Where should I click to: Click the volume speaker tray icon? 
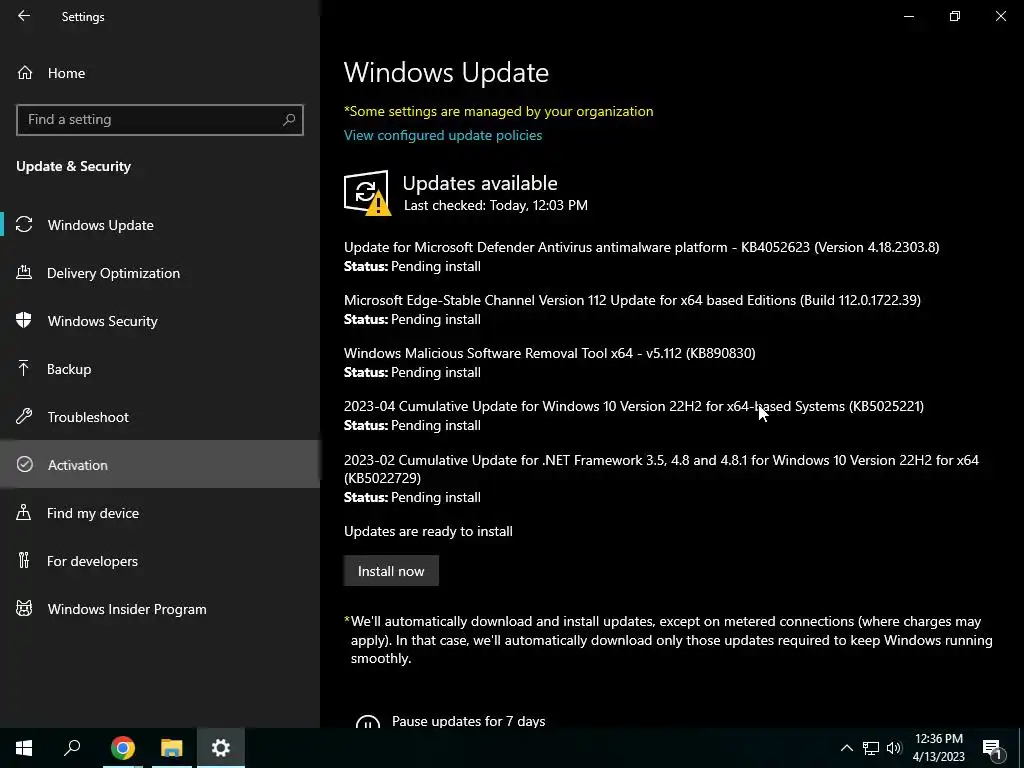coord(894,748)
